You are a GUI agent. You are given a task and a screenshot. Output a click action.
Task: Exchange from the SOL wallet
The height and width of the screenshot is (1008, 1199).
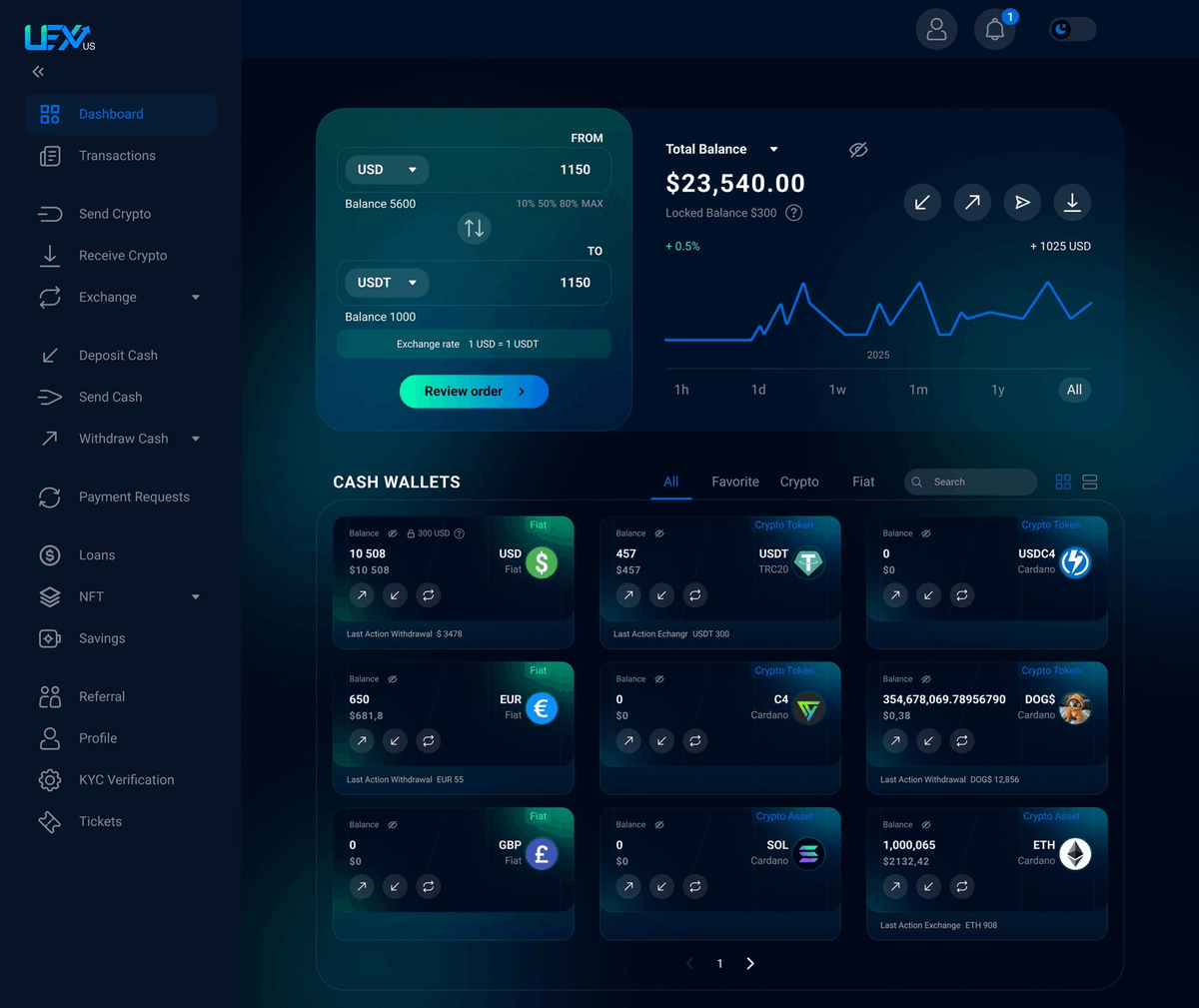click(x=695, y=887)
